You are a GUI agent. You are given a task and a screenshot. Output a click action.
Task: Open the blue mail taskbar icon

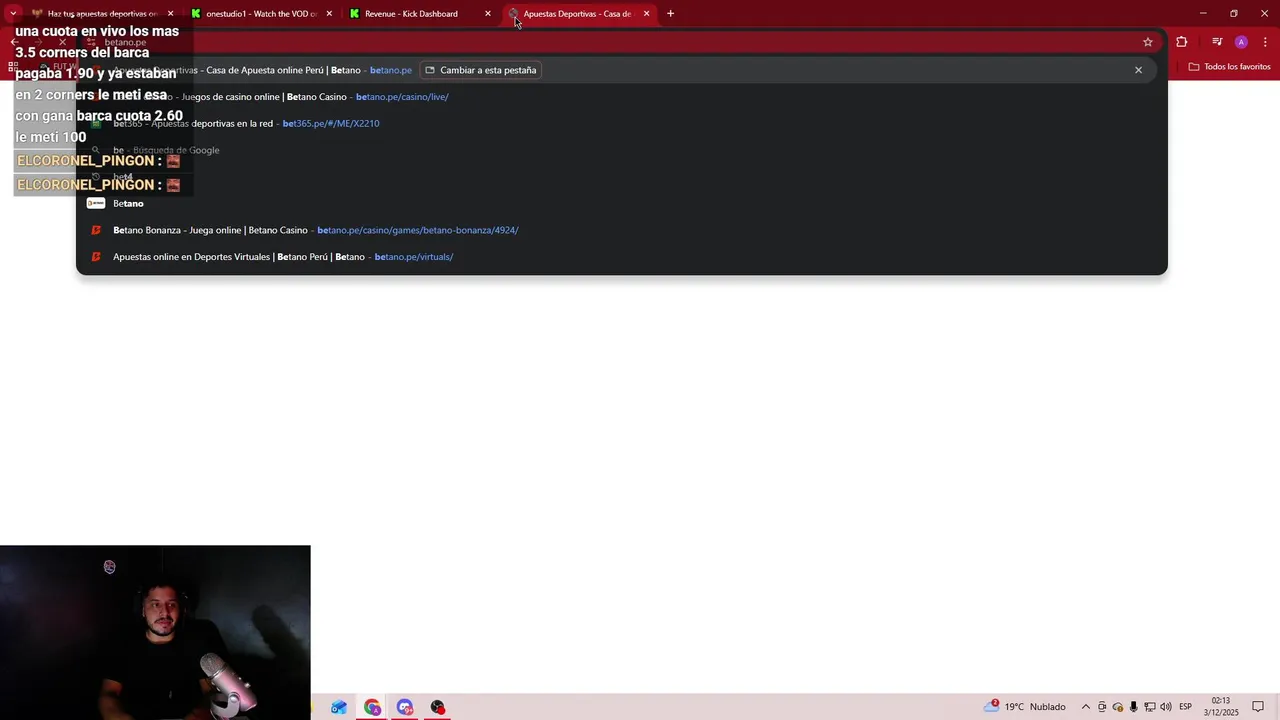point(339,707)
